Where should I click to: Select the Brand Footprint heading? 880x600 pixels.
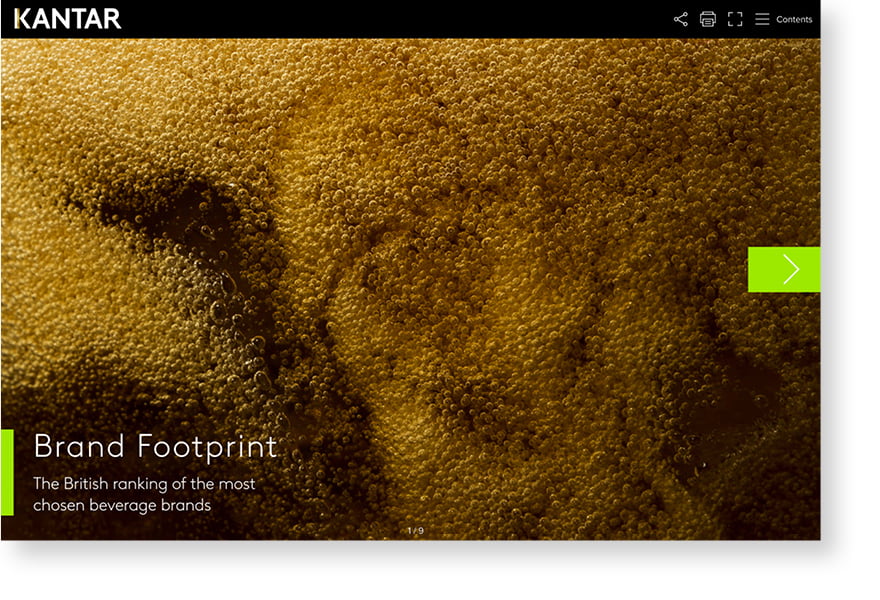tap(155, 446)
